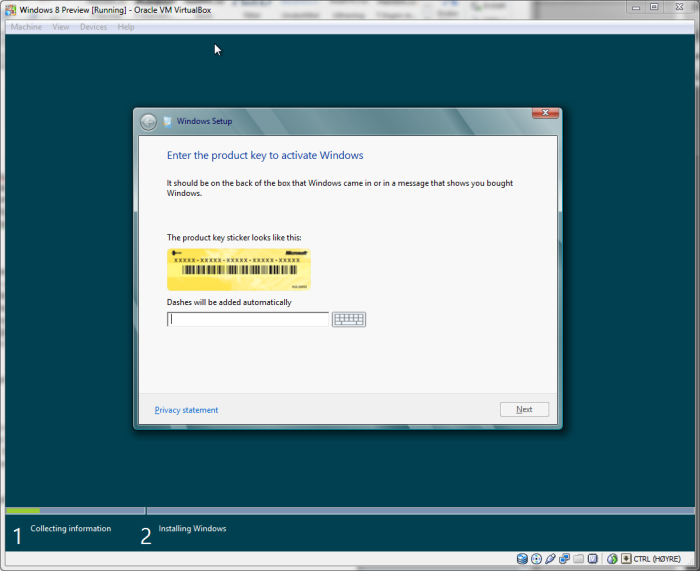Click the 'Collecting information' step label
Screen dimensions: 700x571
pos(71,529)
